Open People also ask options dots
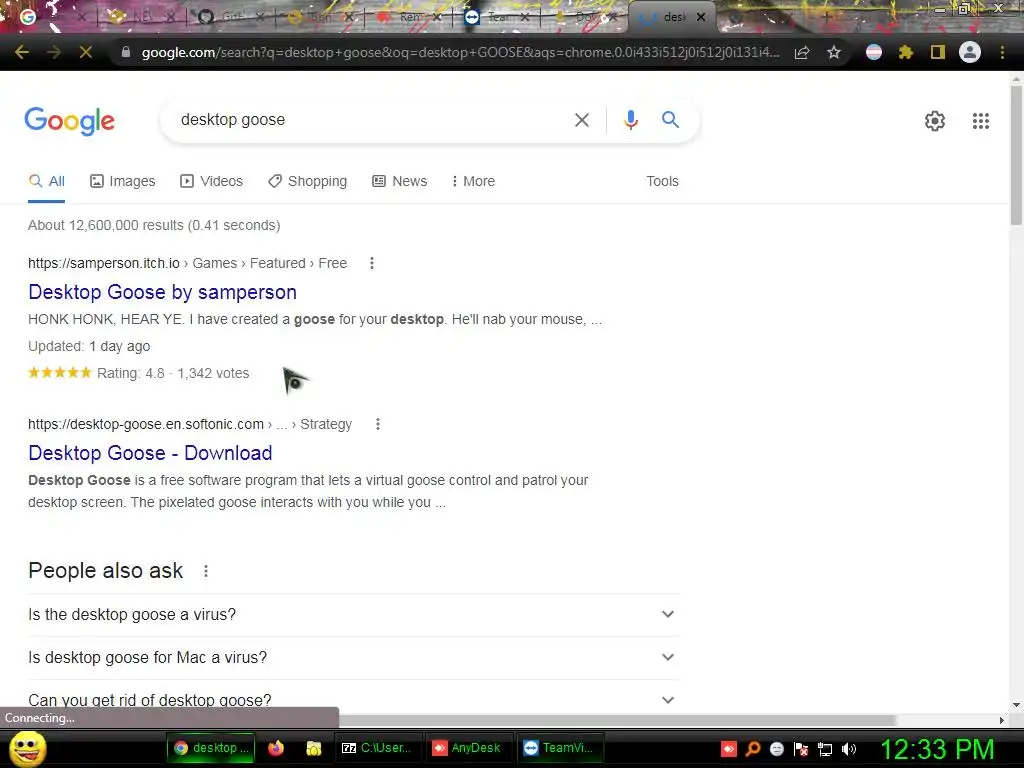 (x=206, y=571)
